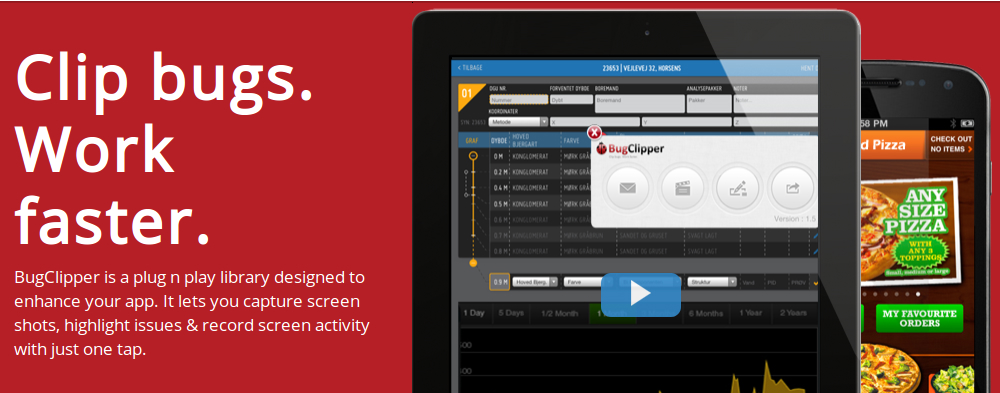Close the BugClipper popup with red X
The height and width of the screenshot is (393, 1000).
point(594,133)
